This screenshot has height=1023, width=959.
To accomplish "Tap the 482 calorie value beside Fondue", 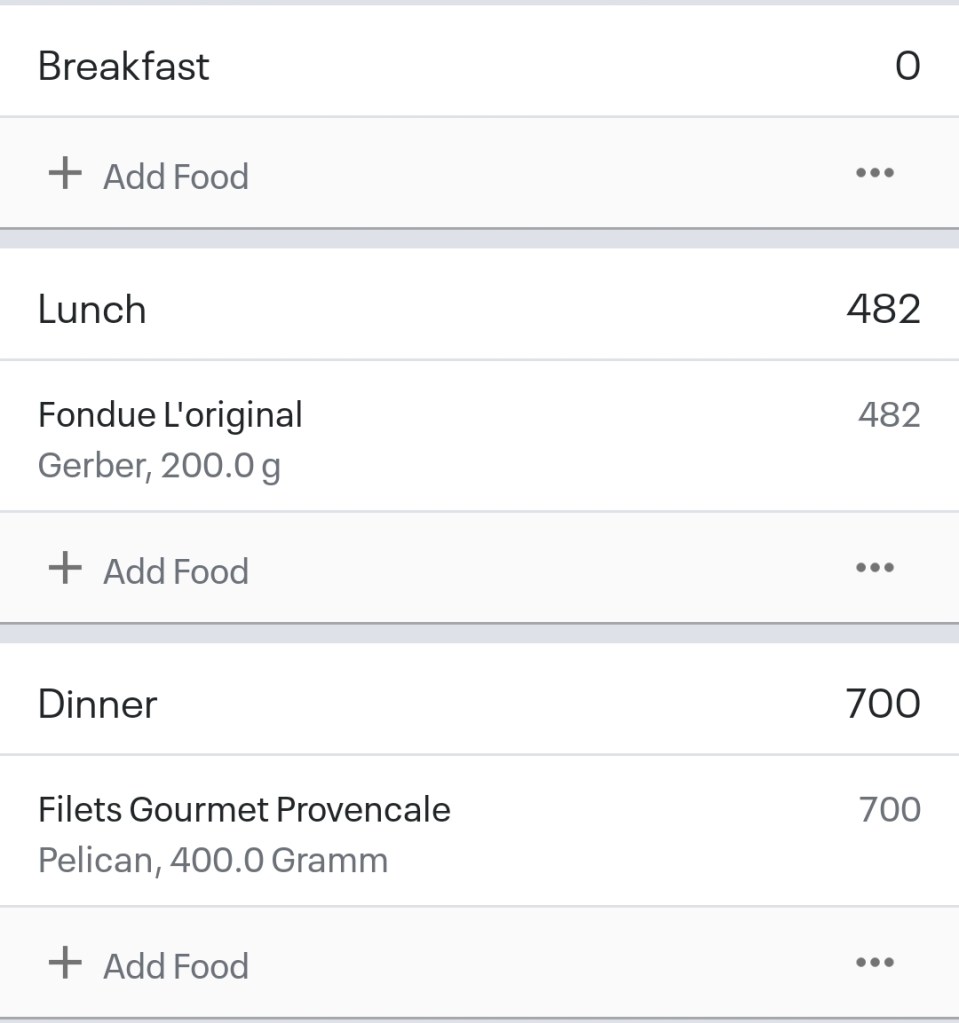I will tap(889, 415).
